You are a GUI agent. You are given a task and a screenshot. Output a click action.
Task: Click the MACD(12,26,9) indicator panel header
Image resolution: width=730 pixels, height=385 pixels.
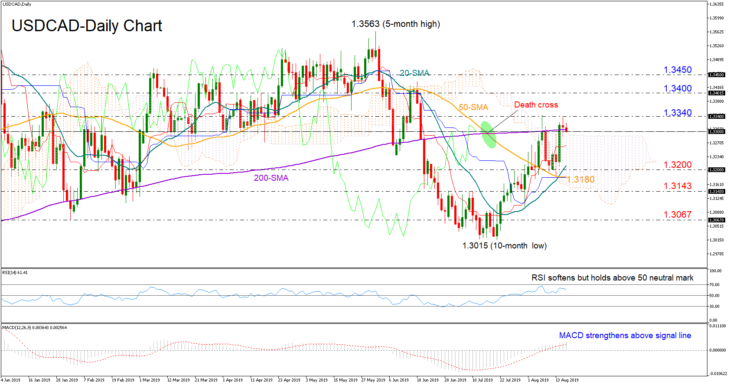tap(34, 328)
